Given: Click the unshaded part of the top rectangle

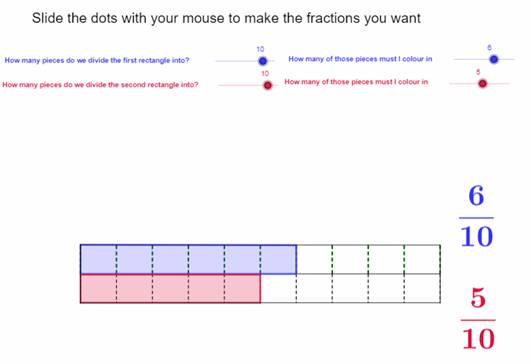Looking at the screenshot, I should pyautogui.click(x=368, y=259).
